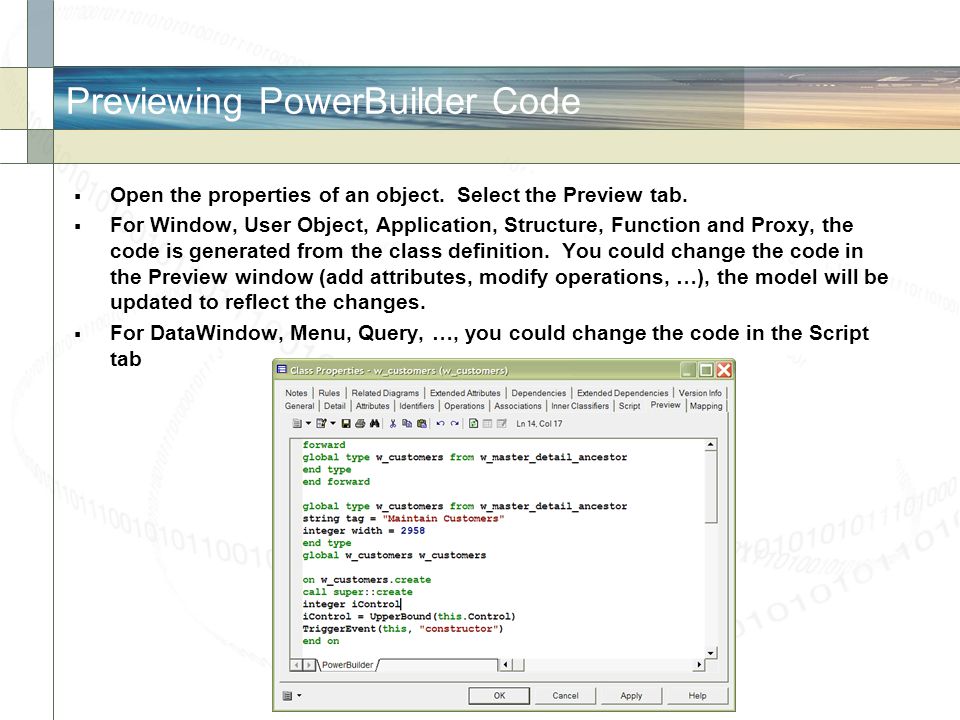Click the code line 'integer iControl'
This screenshot has height=720, width=960.
(x=351, y=604)
